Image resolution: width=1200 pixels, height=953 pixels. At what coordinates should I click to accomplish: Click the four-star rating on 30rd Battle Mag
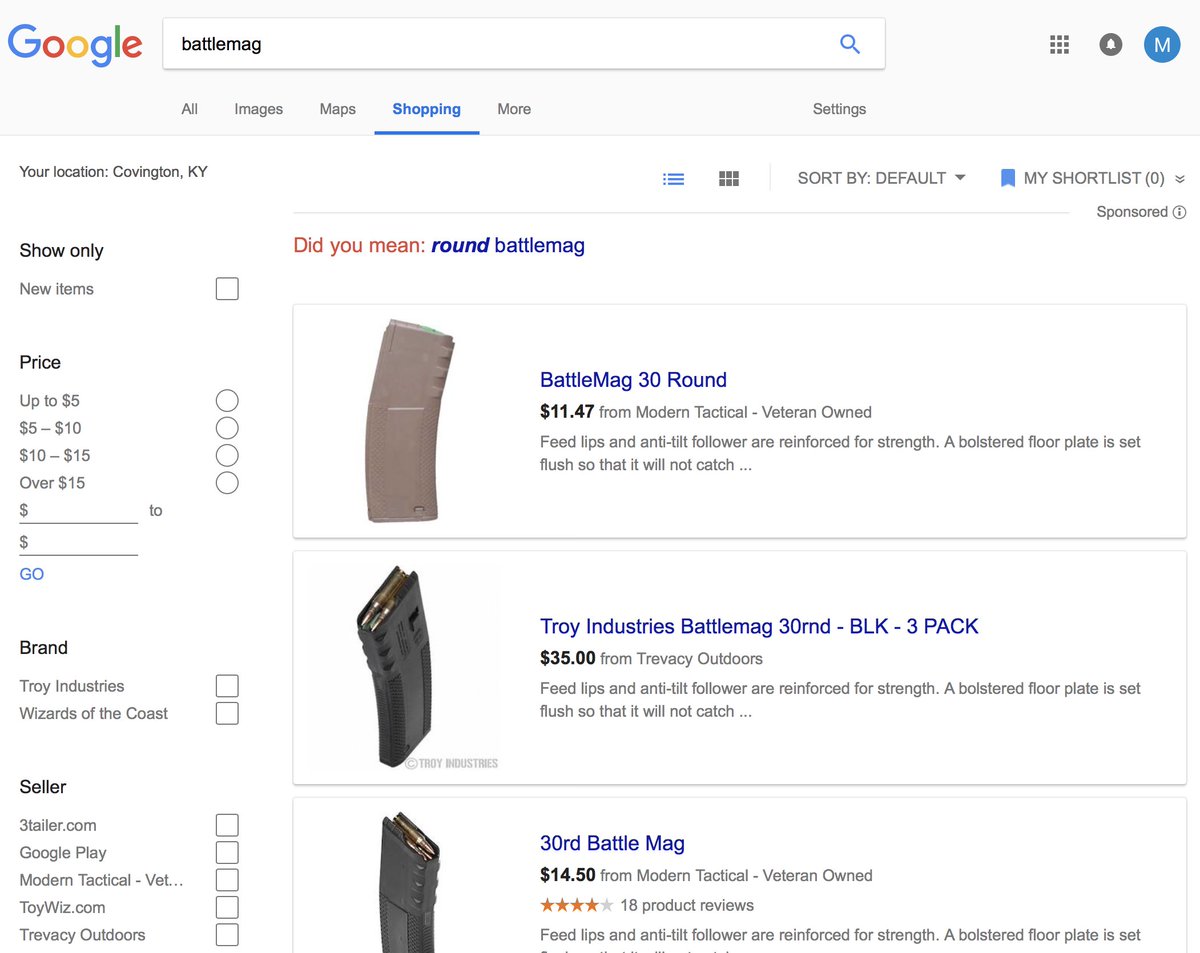coord(577,906)
